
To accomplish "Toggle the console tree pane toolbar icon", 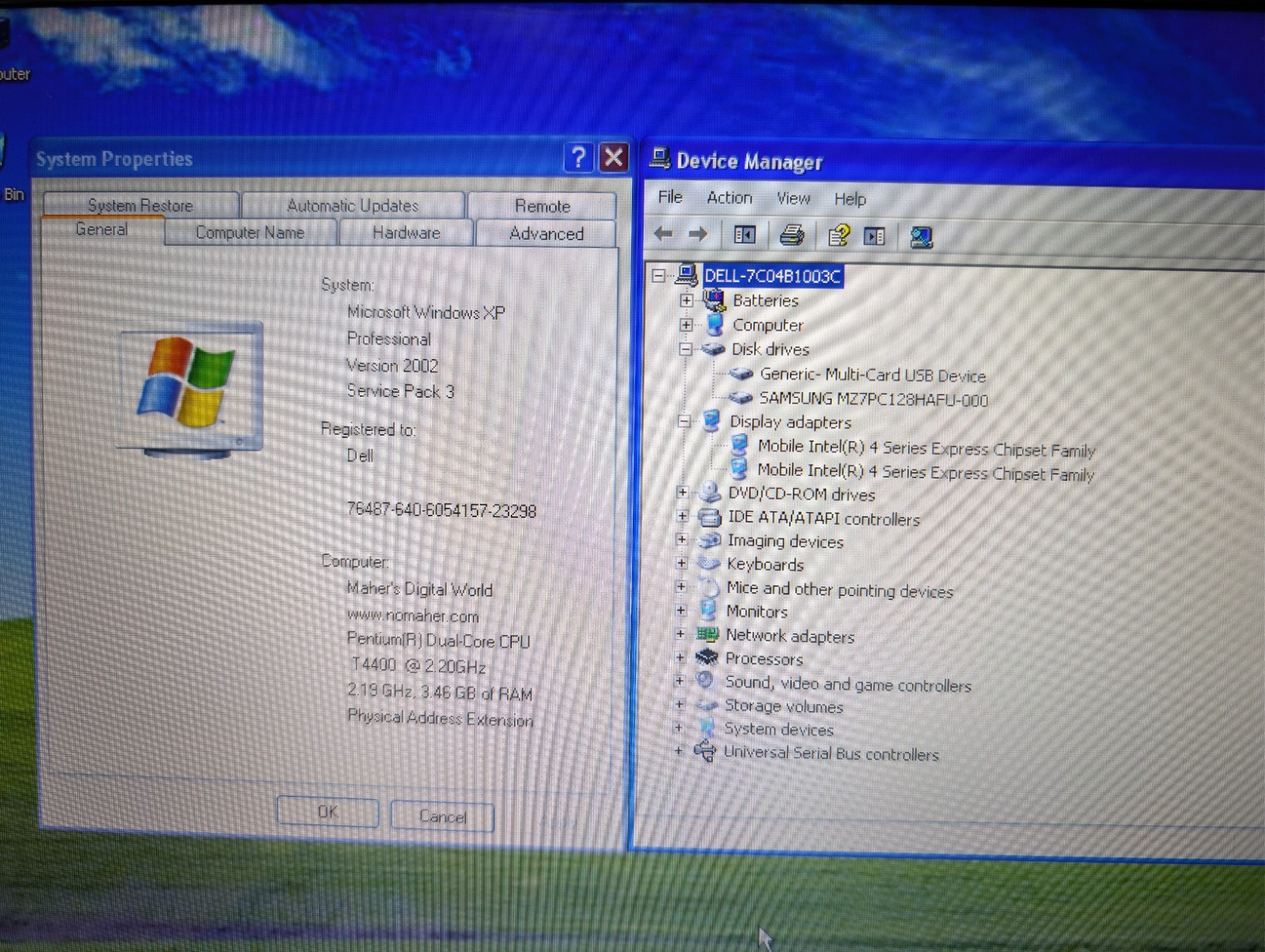I will [745, 235].
